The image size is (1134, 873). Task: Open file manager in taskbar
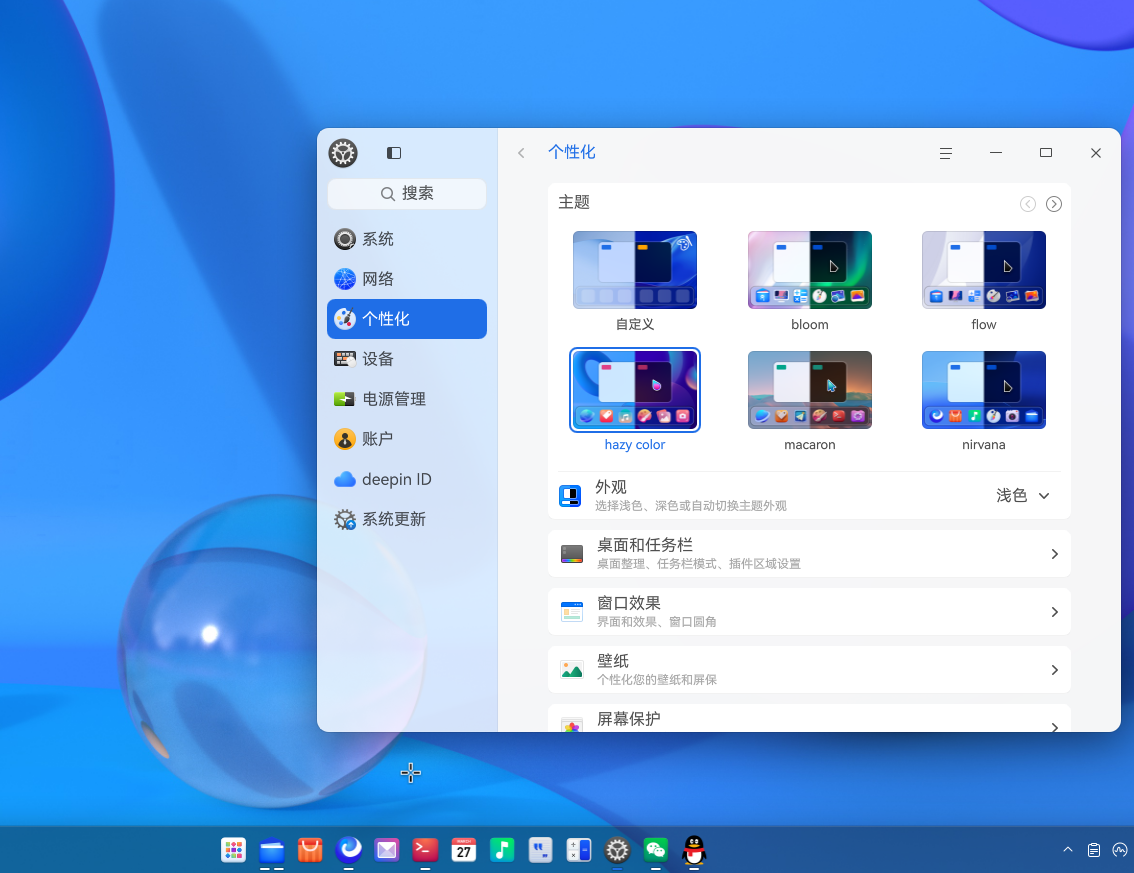271,850
